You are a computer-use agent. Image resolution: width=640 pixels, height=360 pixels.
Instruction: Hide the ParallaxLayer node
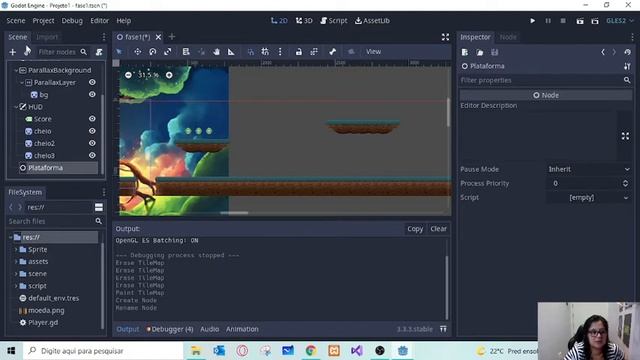tap(92, 82)
